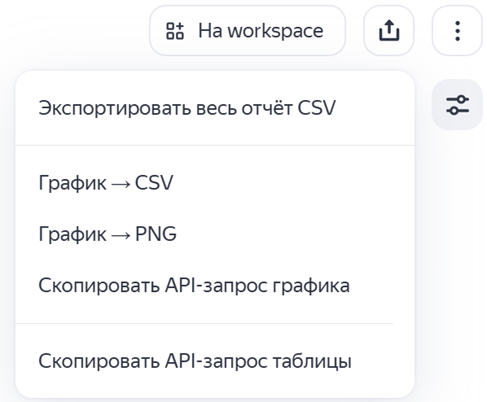Click the word workspace in the top button
487x402 pixels.
[x=276, y=31]
